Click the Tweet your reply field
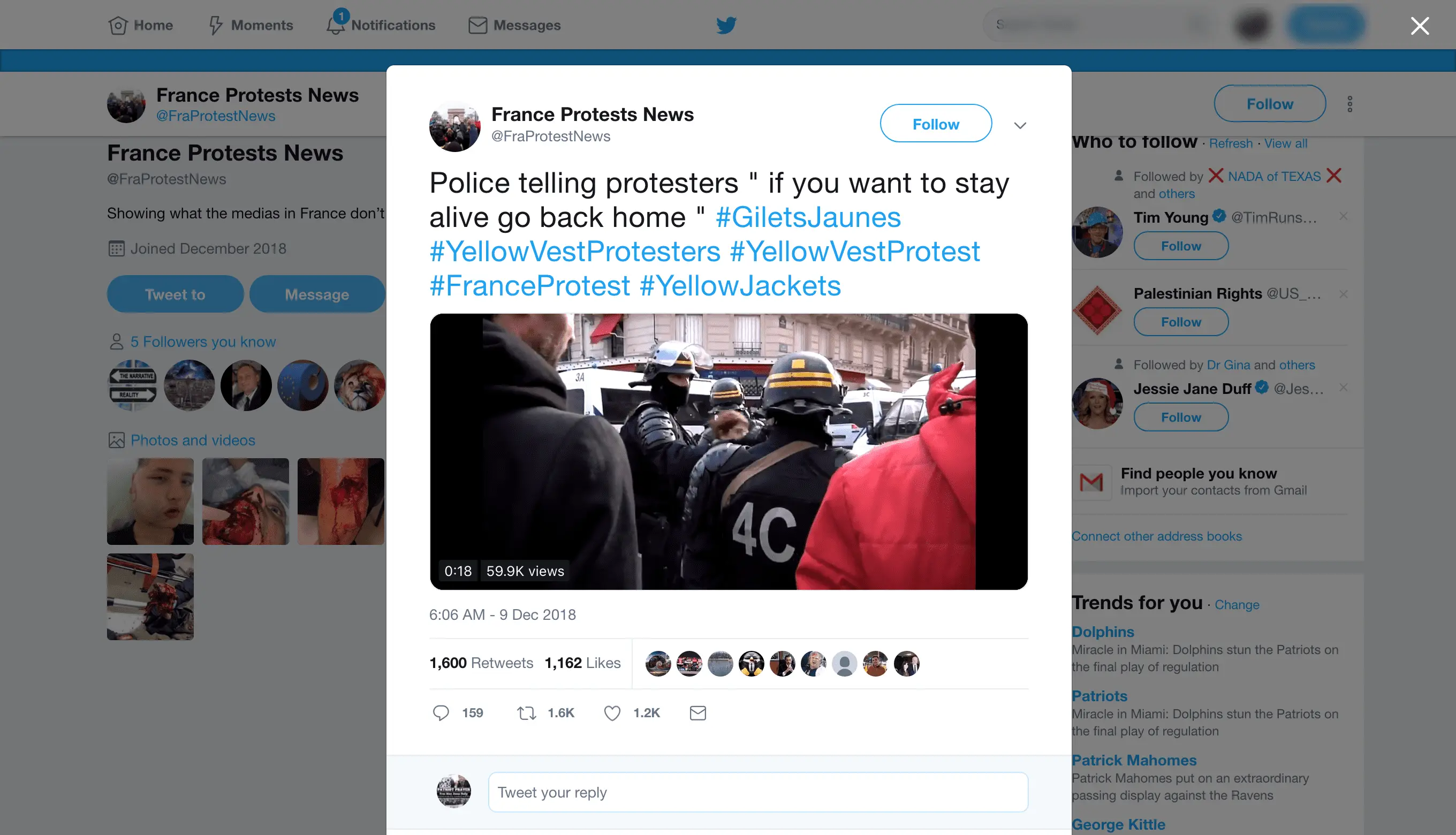Viewport: 1456px width, 835px height. pyautogui.click(x=757, y=792)
